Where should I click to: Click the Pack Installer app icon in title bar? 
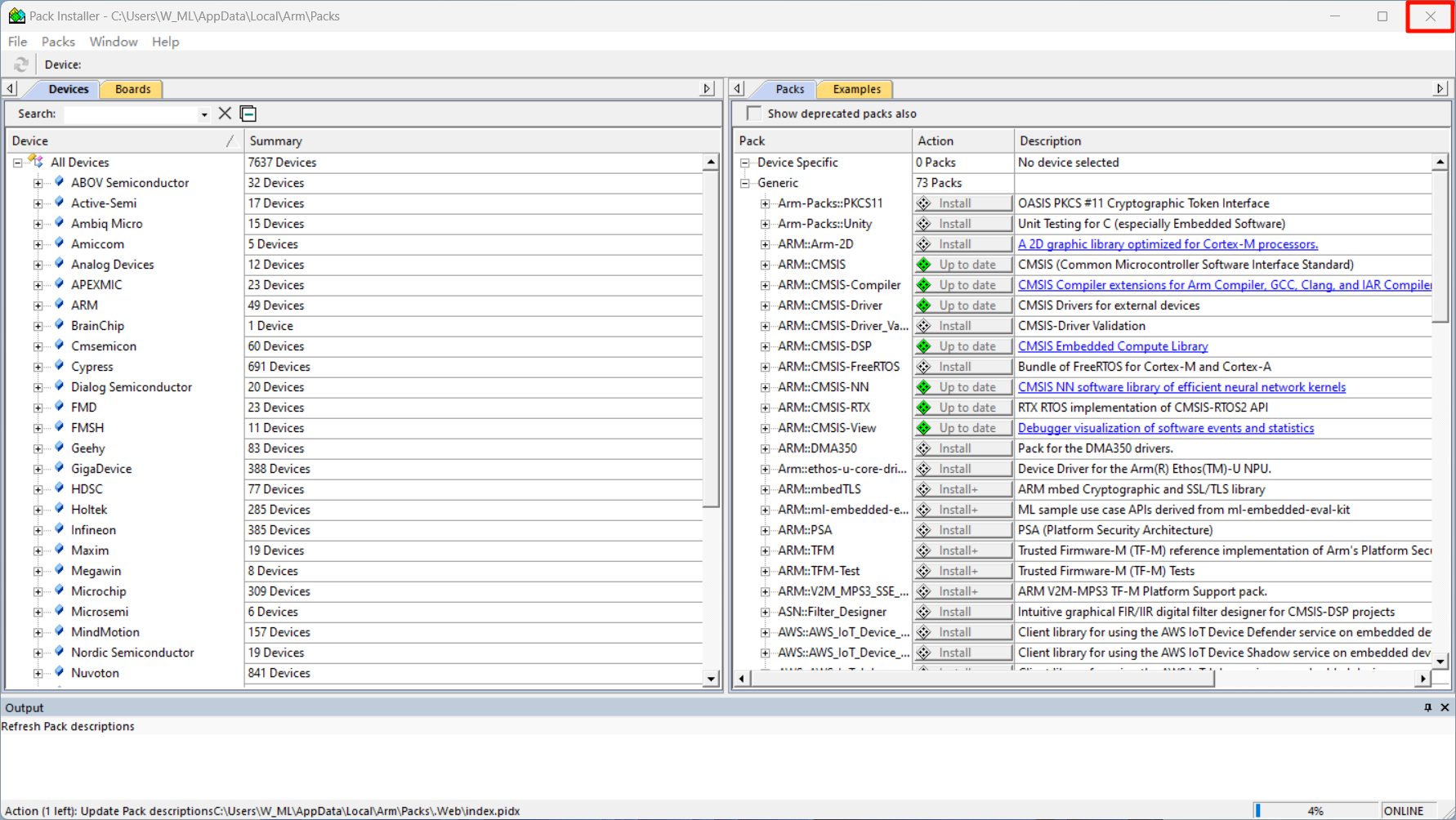(x=16, y=16)
